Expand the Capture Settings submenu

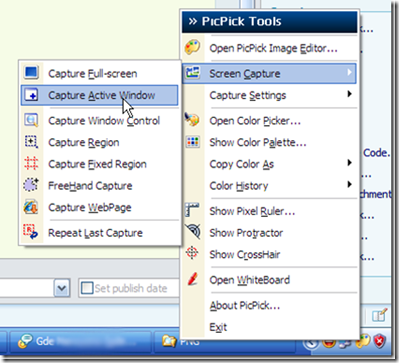click(x=269, y=95)
